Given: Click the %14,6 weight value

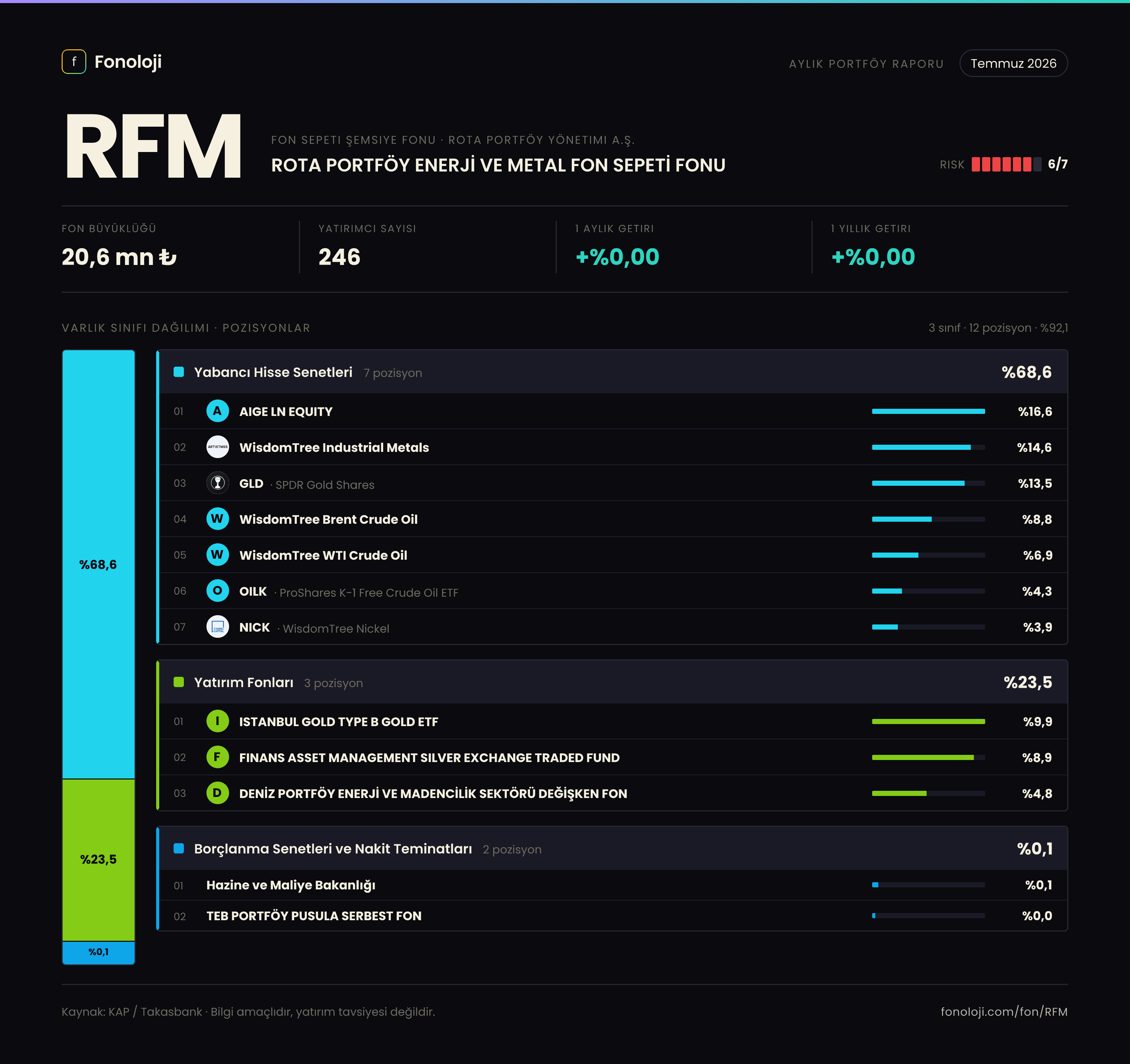Looking at the screenshot, I should pos(1034,447).
